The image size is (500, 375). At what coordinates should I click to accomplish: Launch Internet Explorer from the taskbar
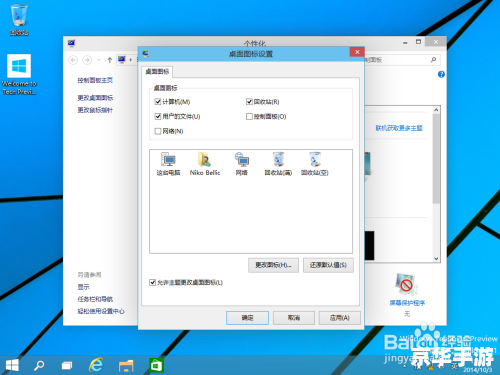(96, 365)
